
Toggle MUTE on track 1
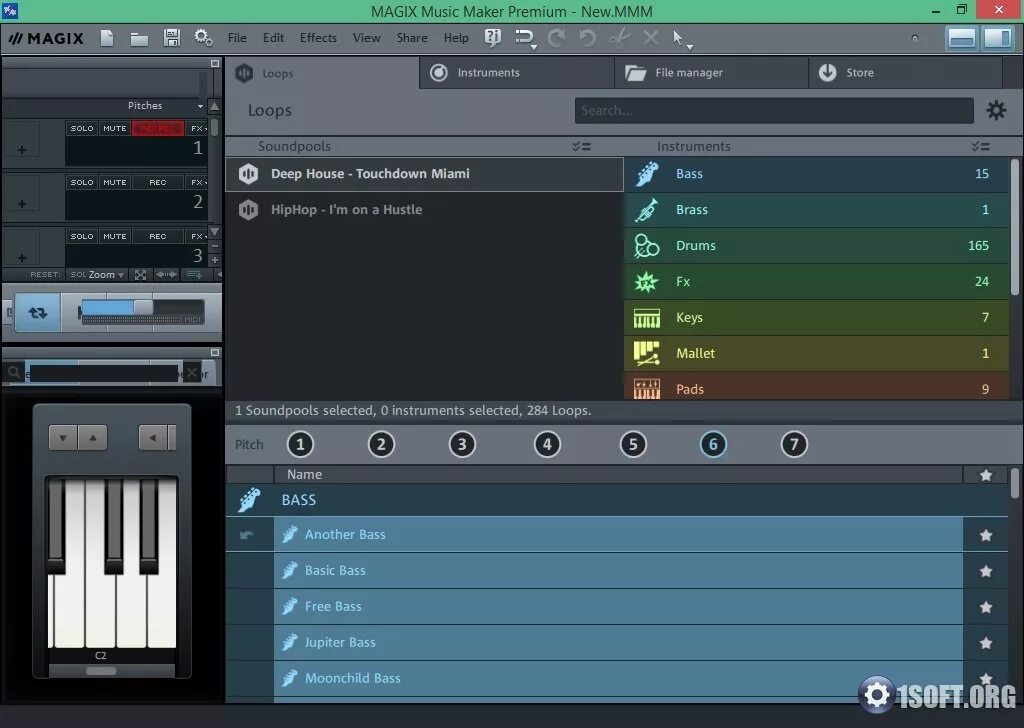point(115,129)
